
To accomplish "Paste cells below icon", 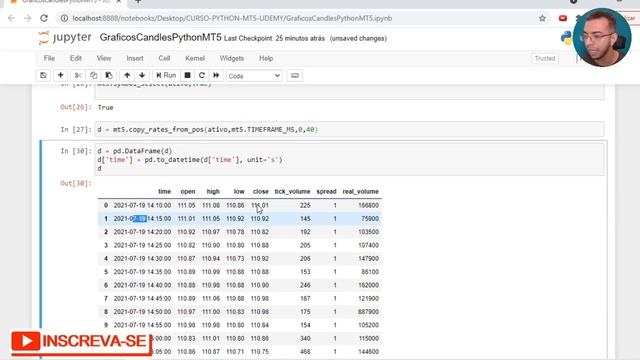I will point(109,76).
